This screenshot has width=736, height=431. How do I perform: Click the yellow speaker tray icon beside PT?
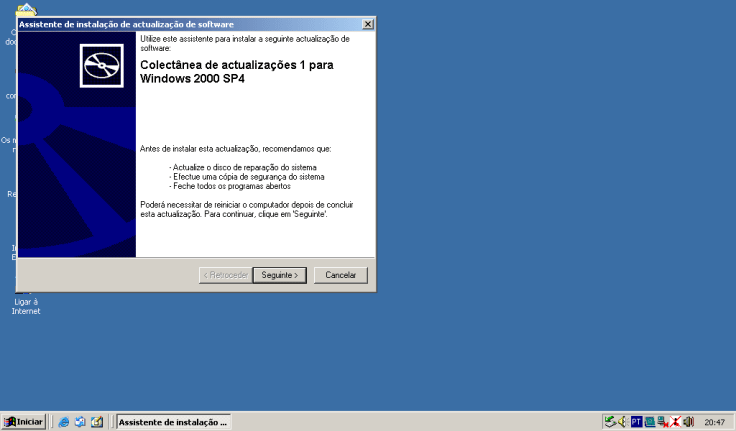pos(623,422)
